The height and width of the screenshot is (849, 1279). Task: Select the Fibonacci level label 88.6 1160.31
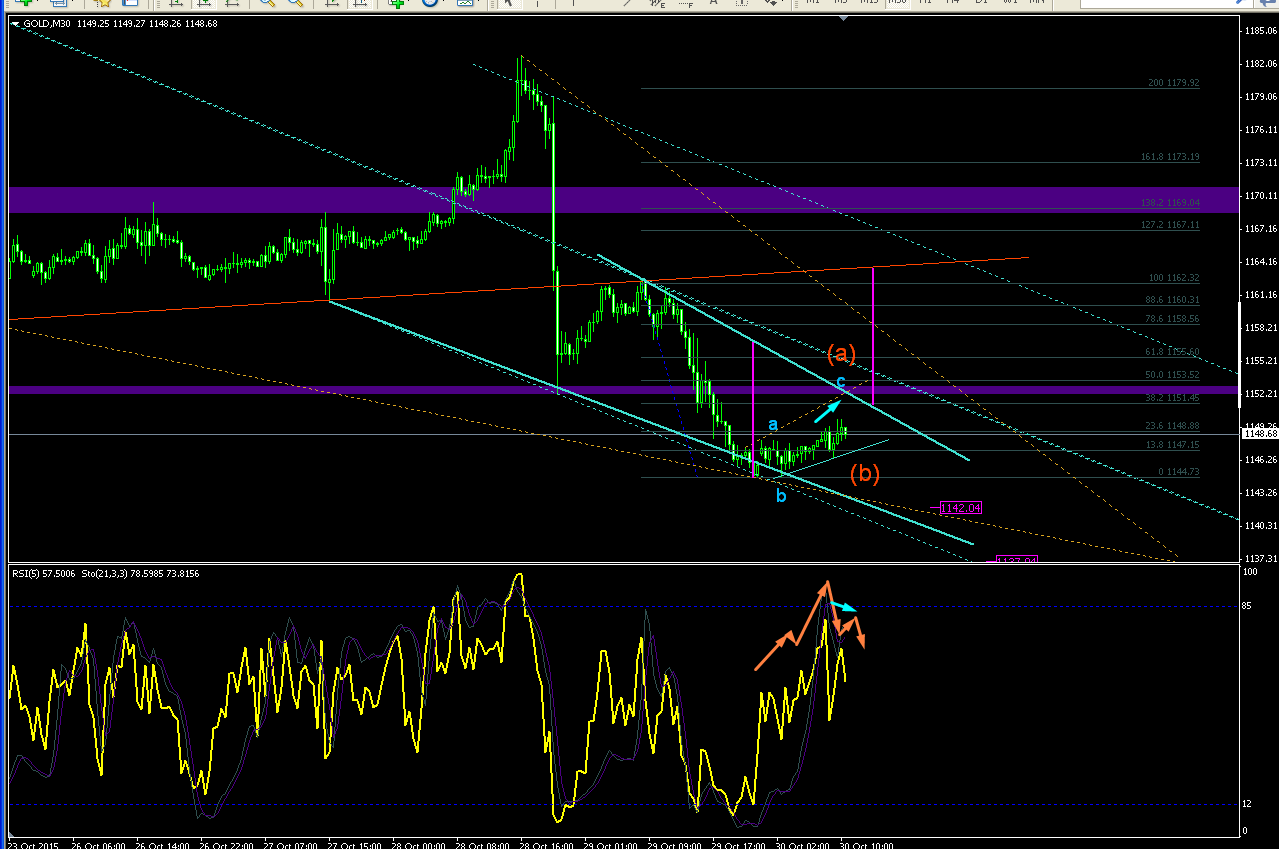click(x=1172, y=299)
